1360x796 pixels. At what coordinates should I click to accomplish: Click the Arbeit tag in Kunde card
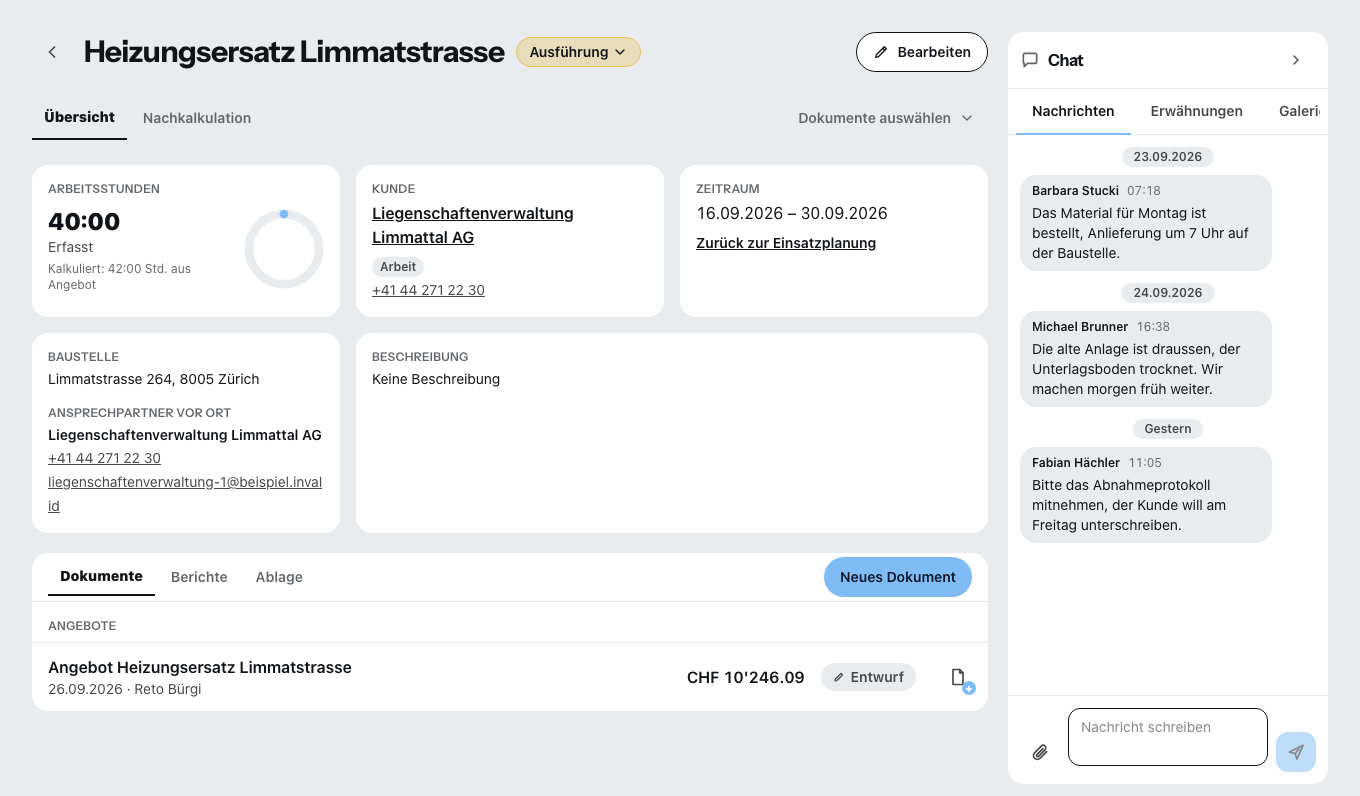398,267
